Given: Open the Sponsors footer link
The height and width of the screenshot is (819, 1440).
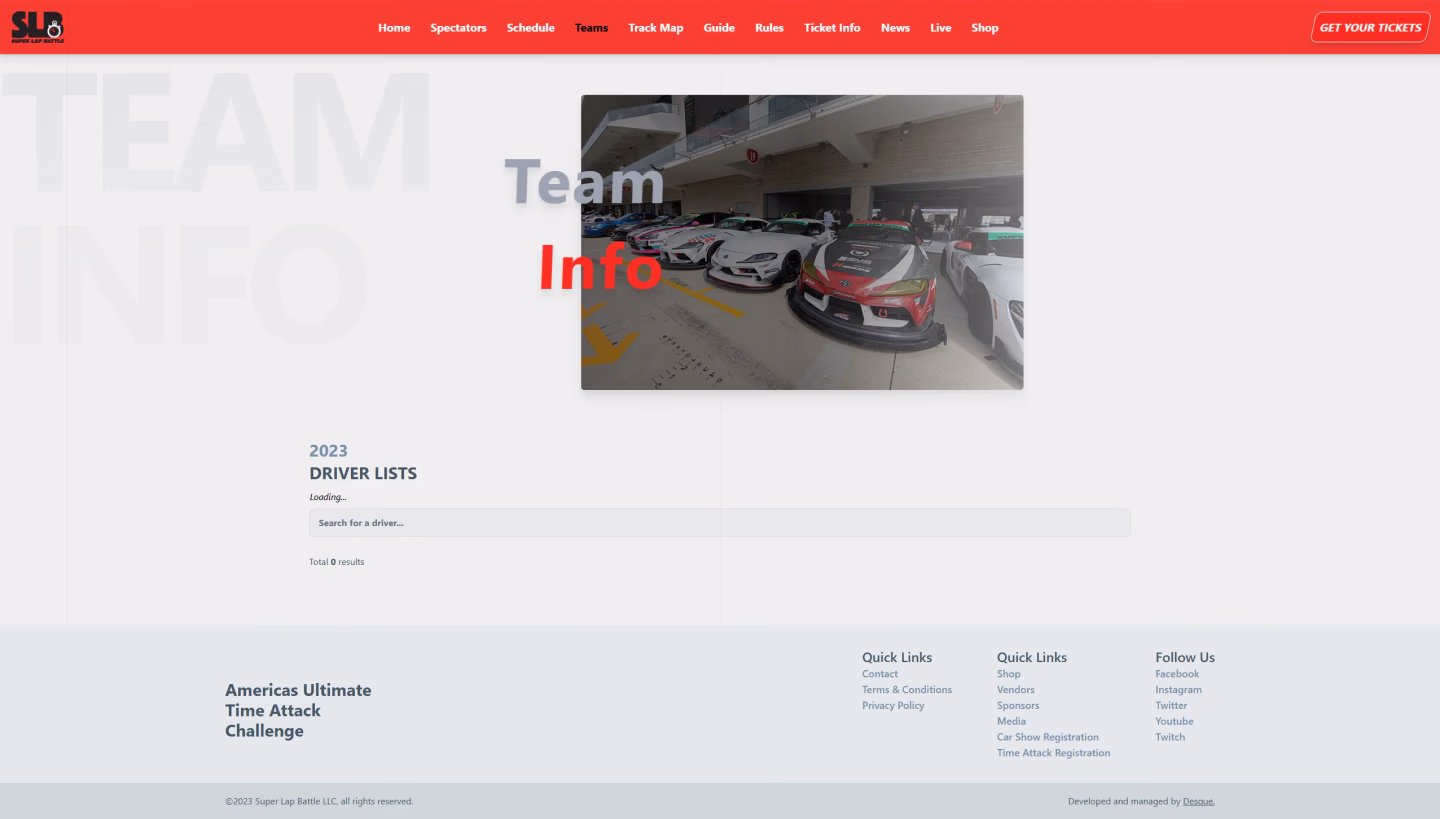Looking at the screenshot, I should click(x=1018, y=706).
